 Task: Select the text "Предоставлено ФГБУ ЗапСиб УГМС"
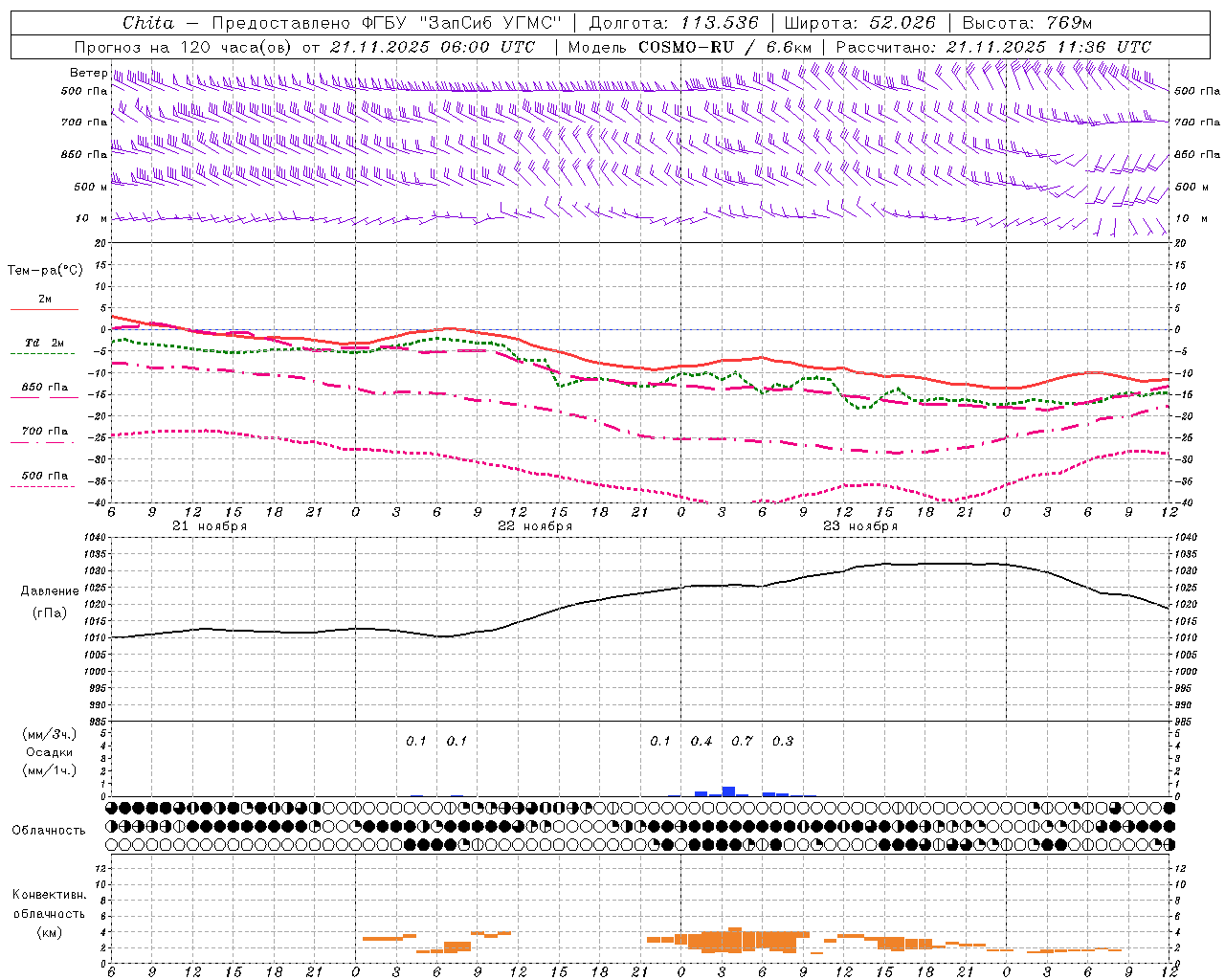[x=387, y=23]
